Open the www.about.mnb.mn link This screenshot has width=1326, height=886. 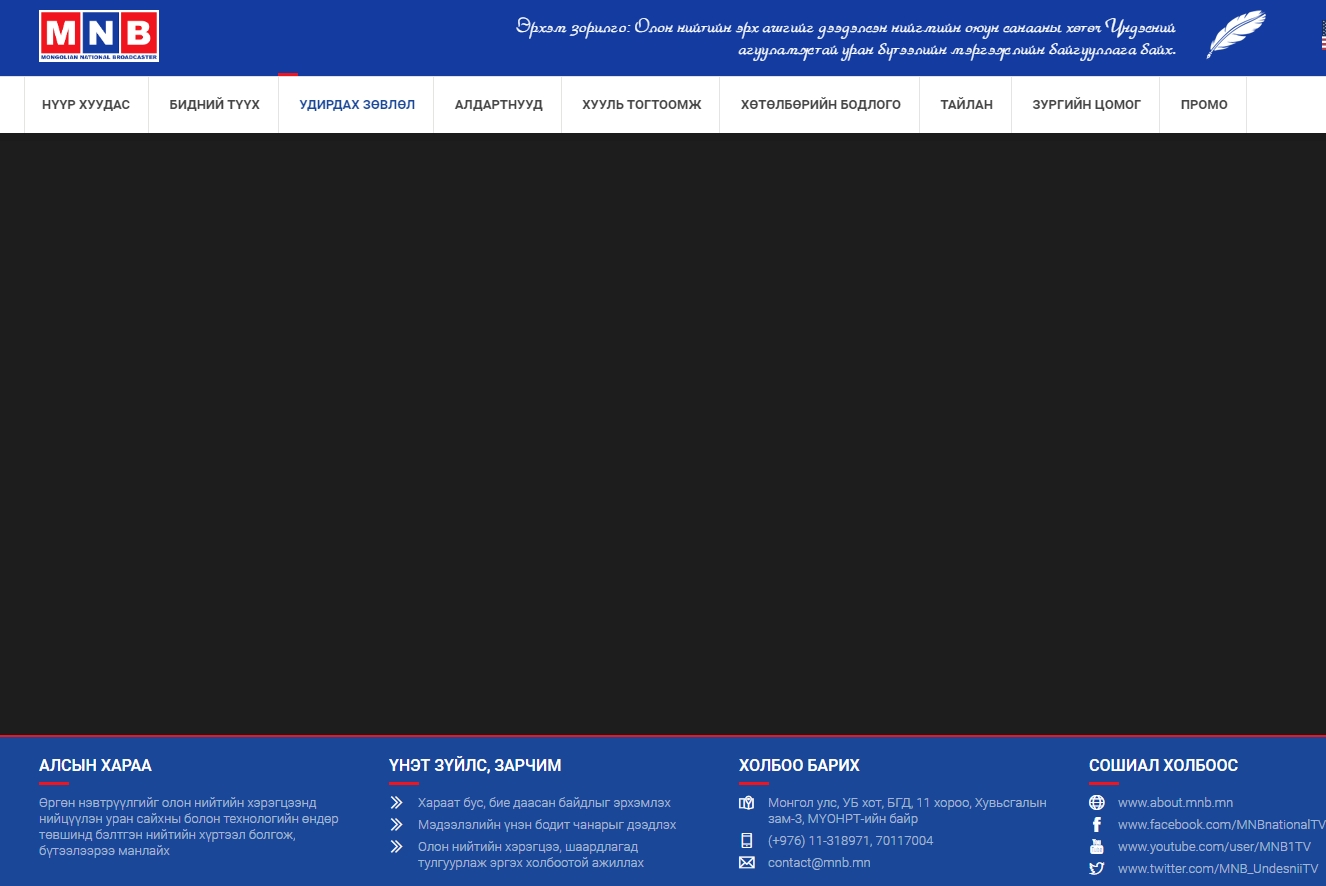1175,802
